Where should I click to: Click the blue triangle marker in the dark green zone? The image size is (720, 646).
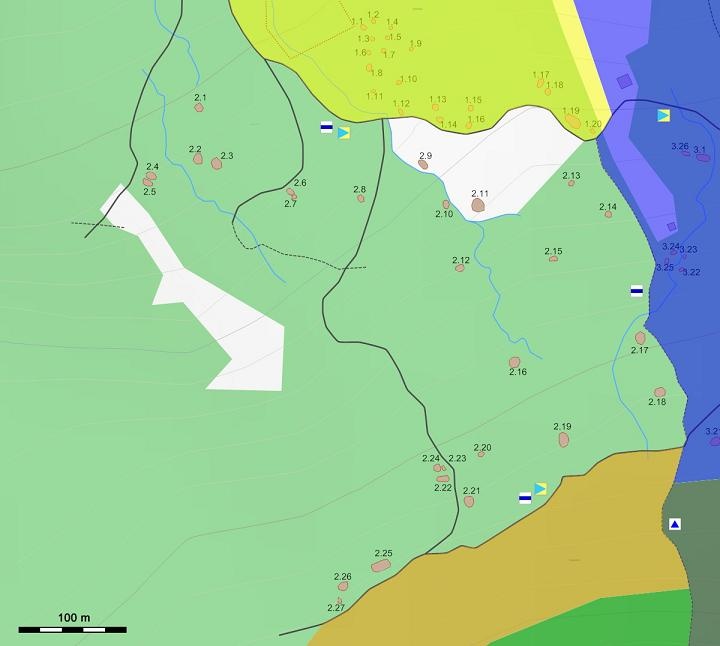675,524
